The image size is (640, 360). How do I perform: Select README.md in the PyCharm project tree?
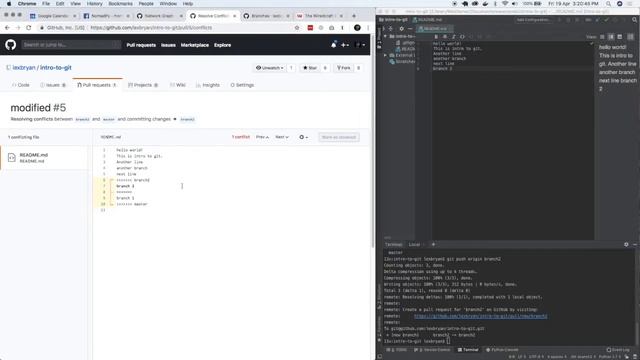405,49
